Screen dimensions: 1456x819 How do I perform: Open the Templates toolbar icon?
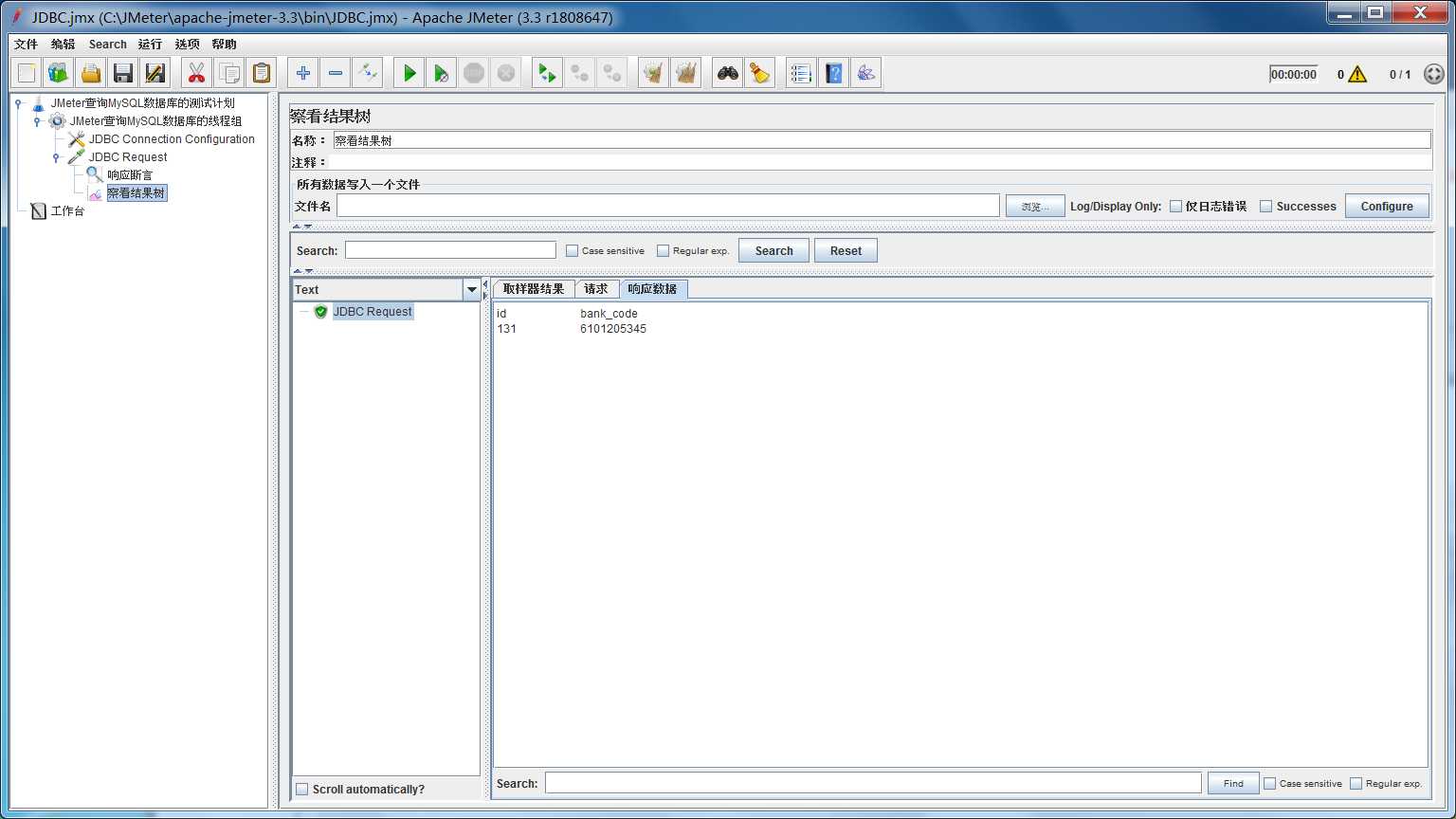[59, 73]
